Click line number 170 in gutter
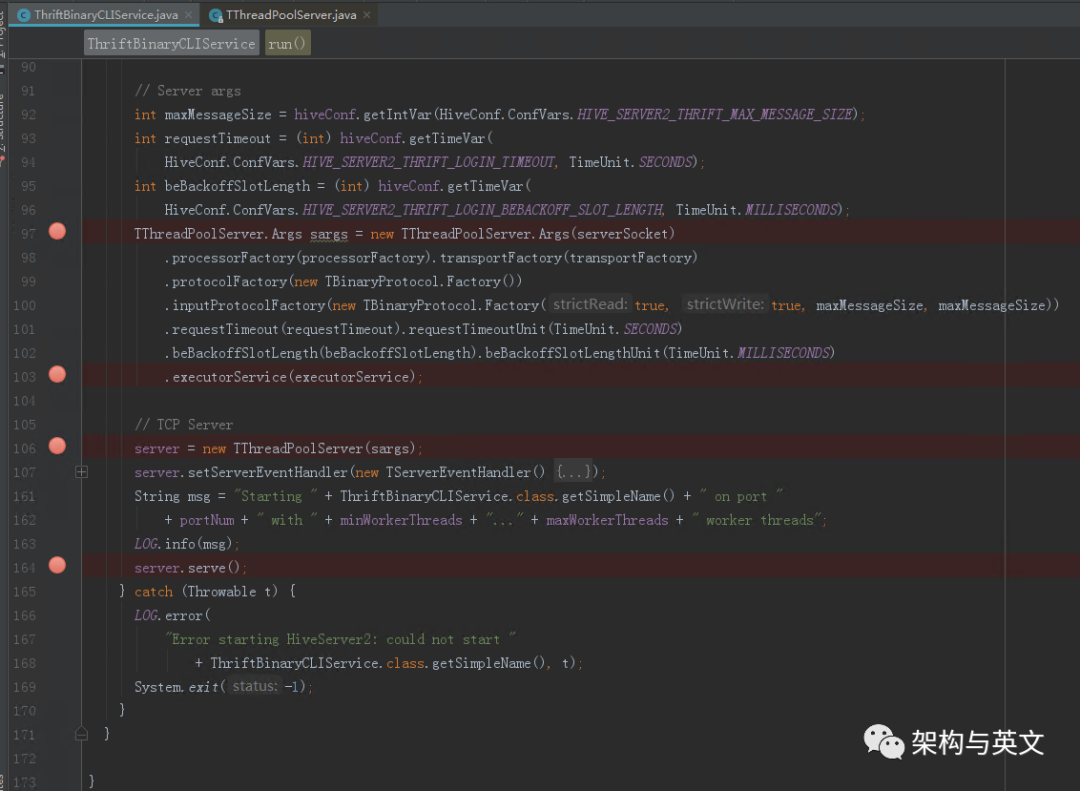Viewport: 1080px width, 791px height. (24, 710)
